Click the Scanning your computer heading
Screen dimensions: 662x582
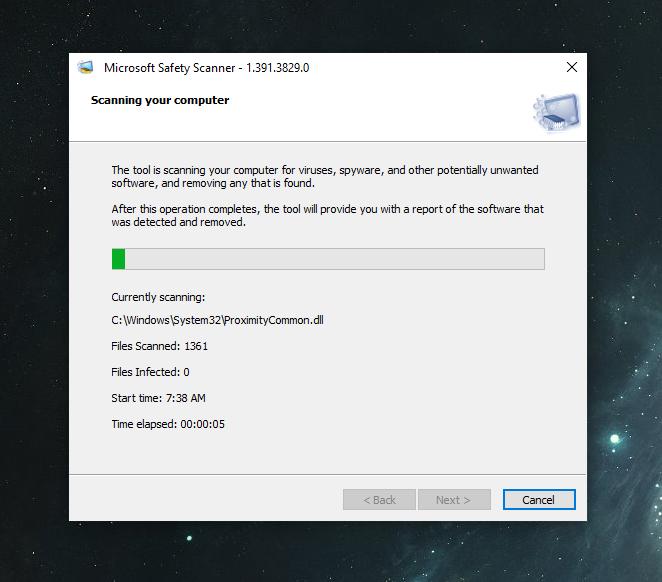point(160,100)
